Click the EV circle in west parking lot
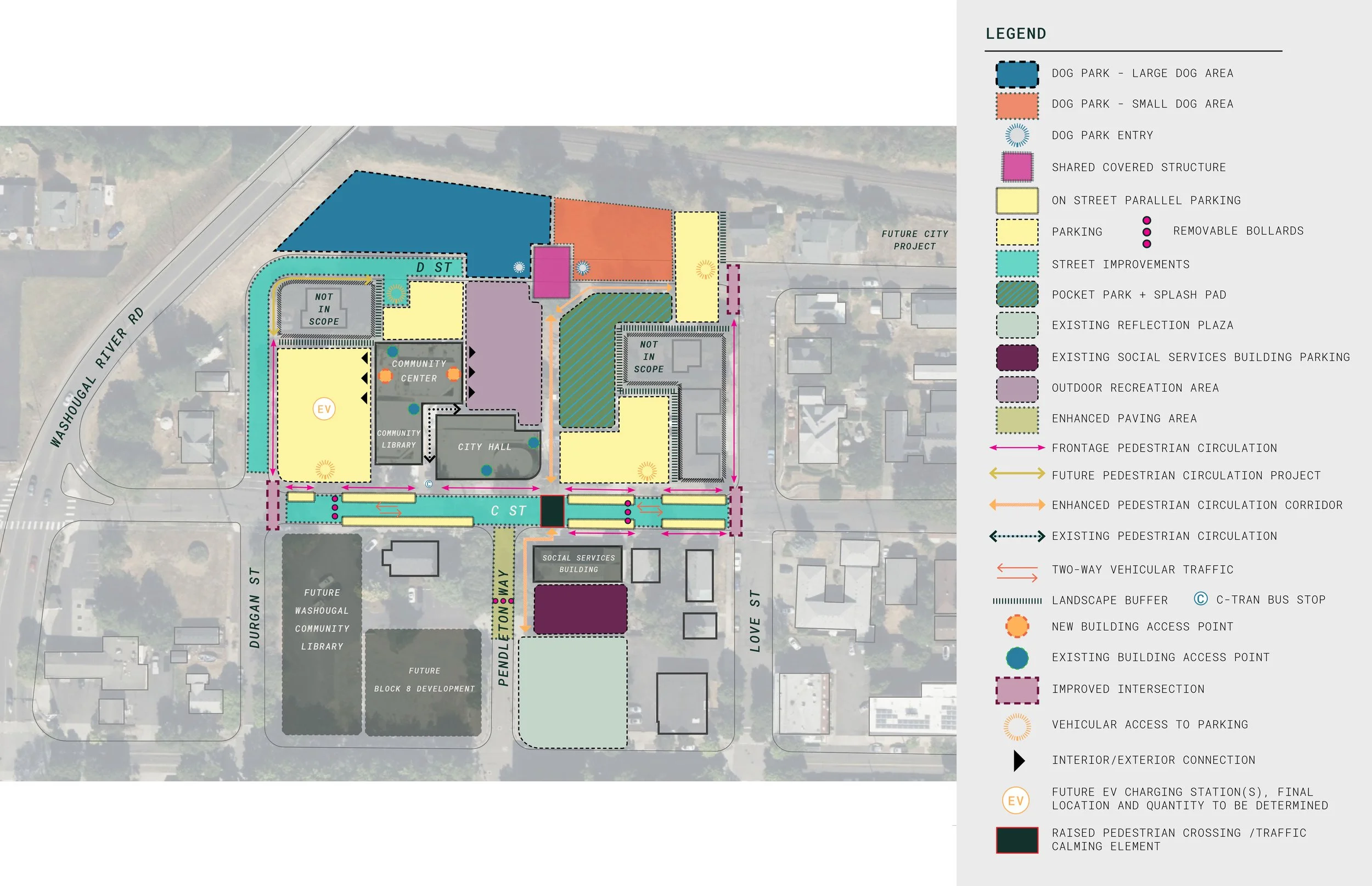This screenshot has height=886, width=1372. pos(324,409)
